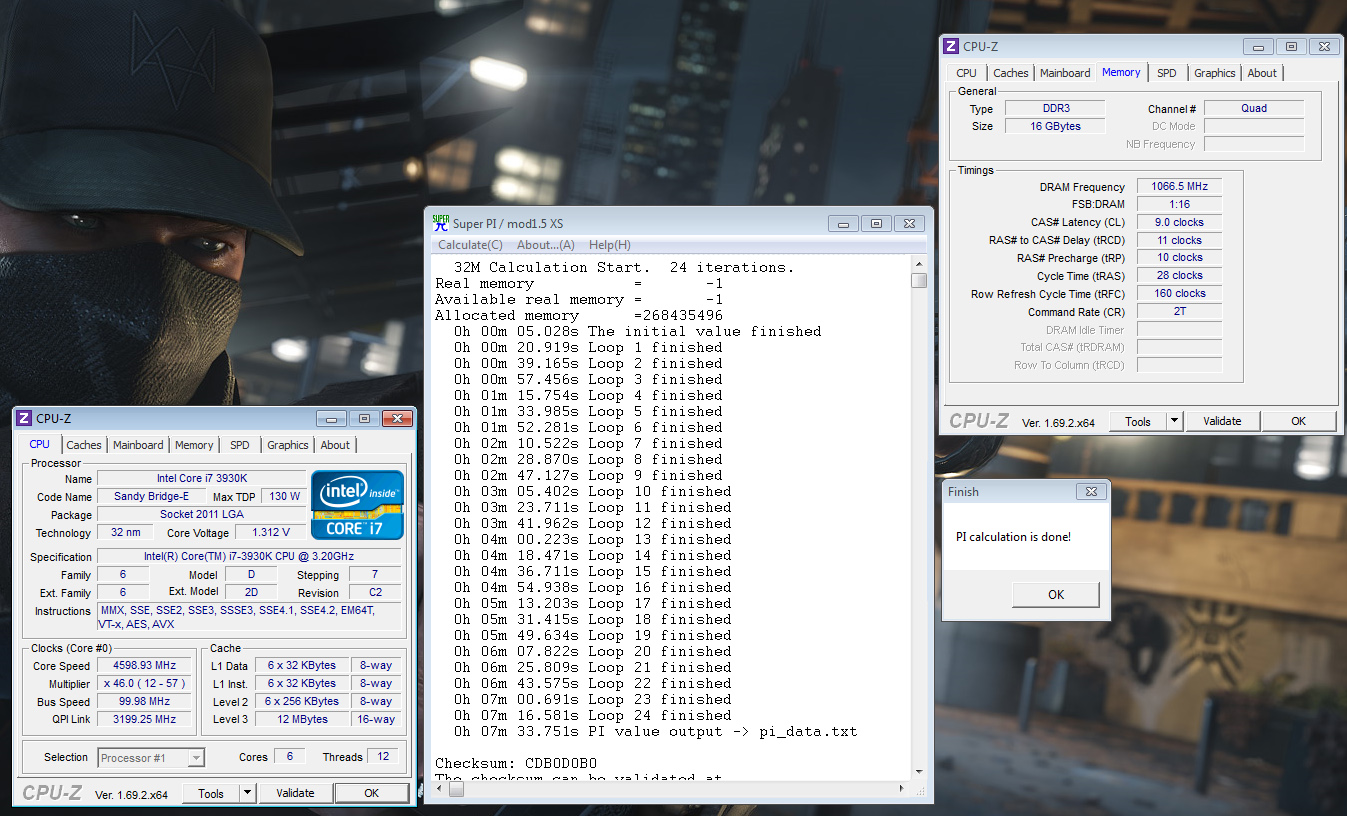Screen dimensions: 1347x816
Task: Switch to Memory tab in CPU-Z CPU window
Action: click(x=194, y=445)
